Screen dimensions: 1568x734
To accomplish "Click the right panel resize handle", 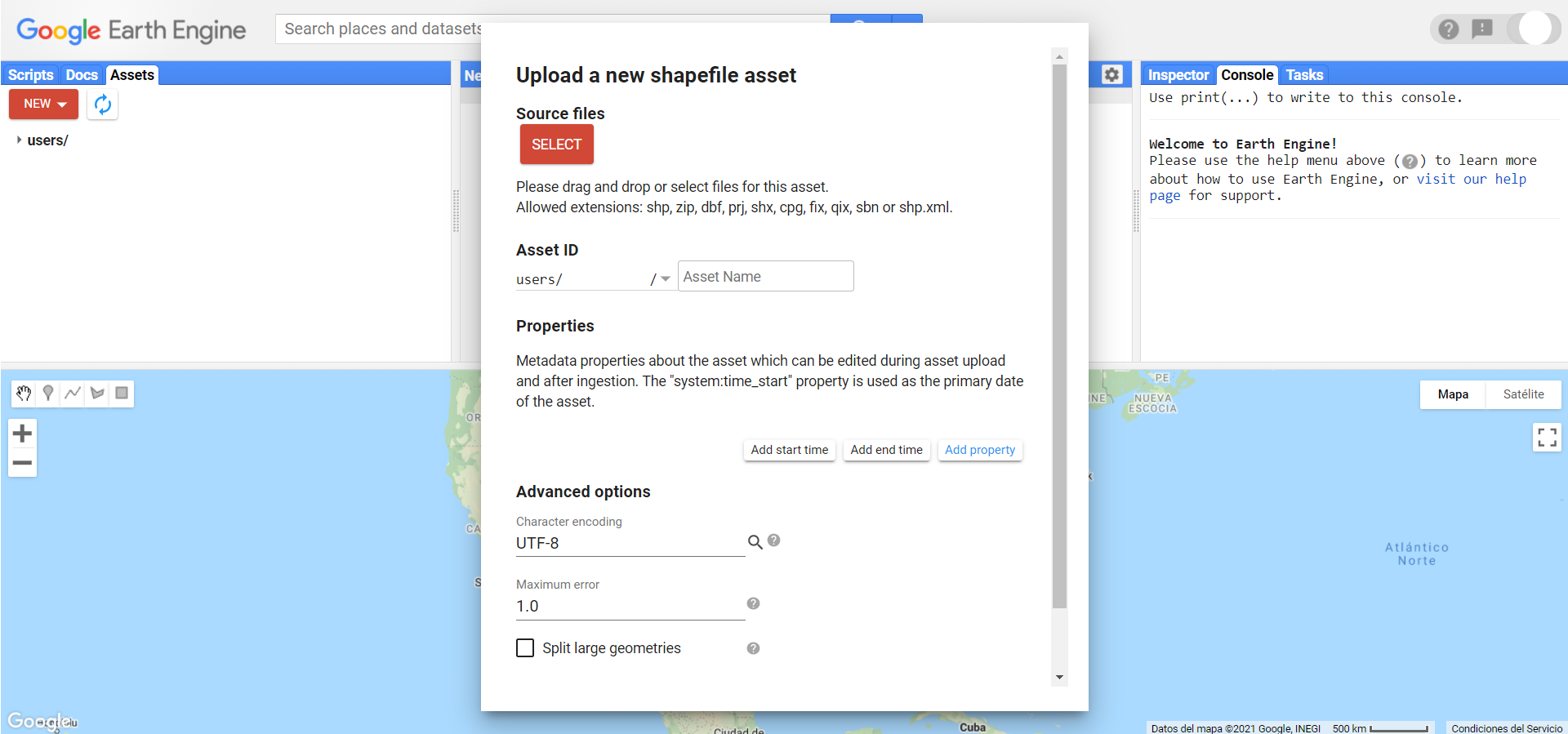I will pos(1136,211).
